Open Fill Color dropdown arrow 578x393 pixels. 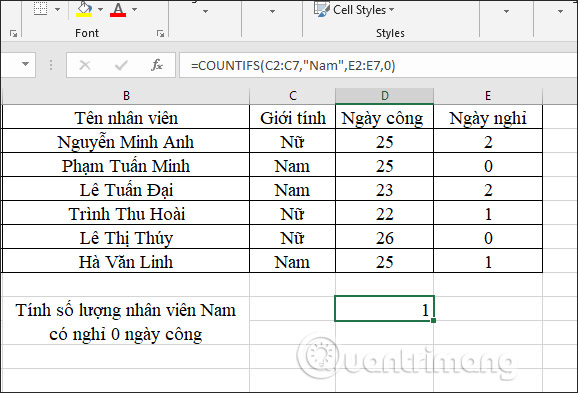point(100,9)
